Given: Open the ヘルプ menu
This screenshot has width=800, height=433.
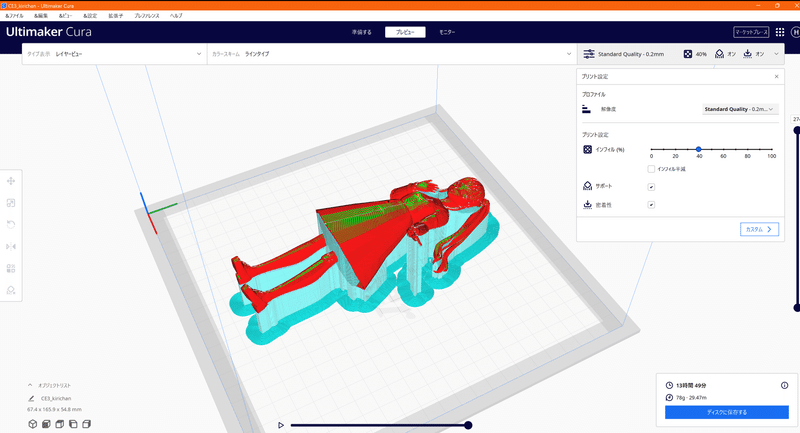Looking at the screenshot, I should click(x=176, y=16).
